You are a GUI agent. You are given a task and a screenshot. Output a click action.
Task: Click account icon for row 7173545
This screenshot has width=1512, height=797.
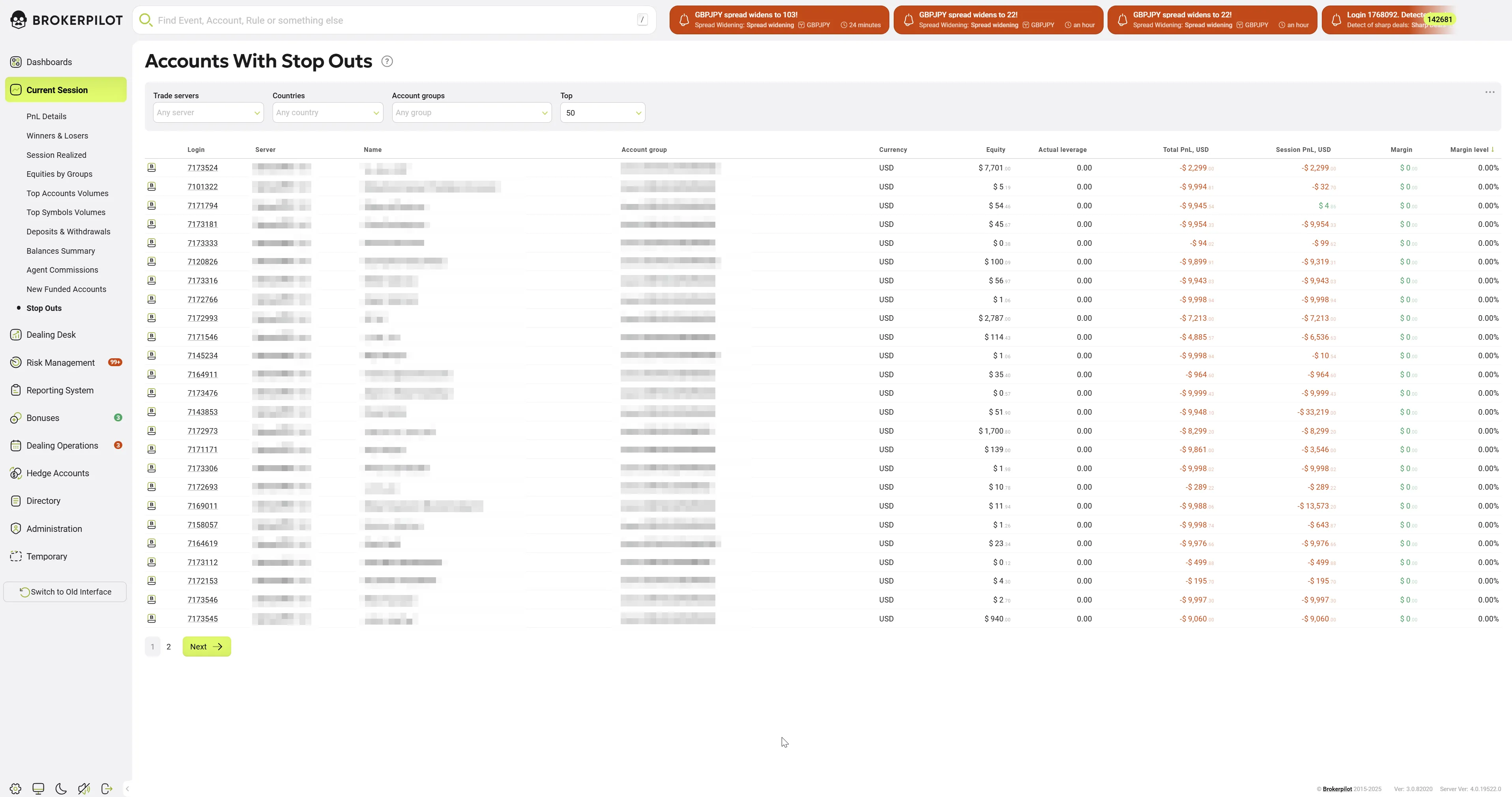[x=152, y=619]
